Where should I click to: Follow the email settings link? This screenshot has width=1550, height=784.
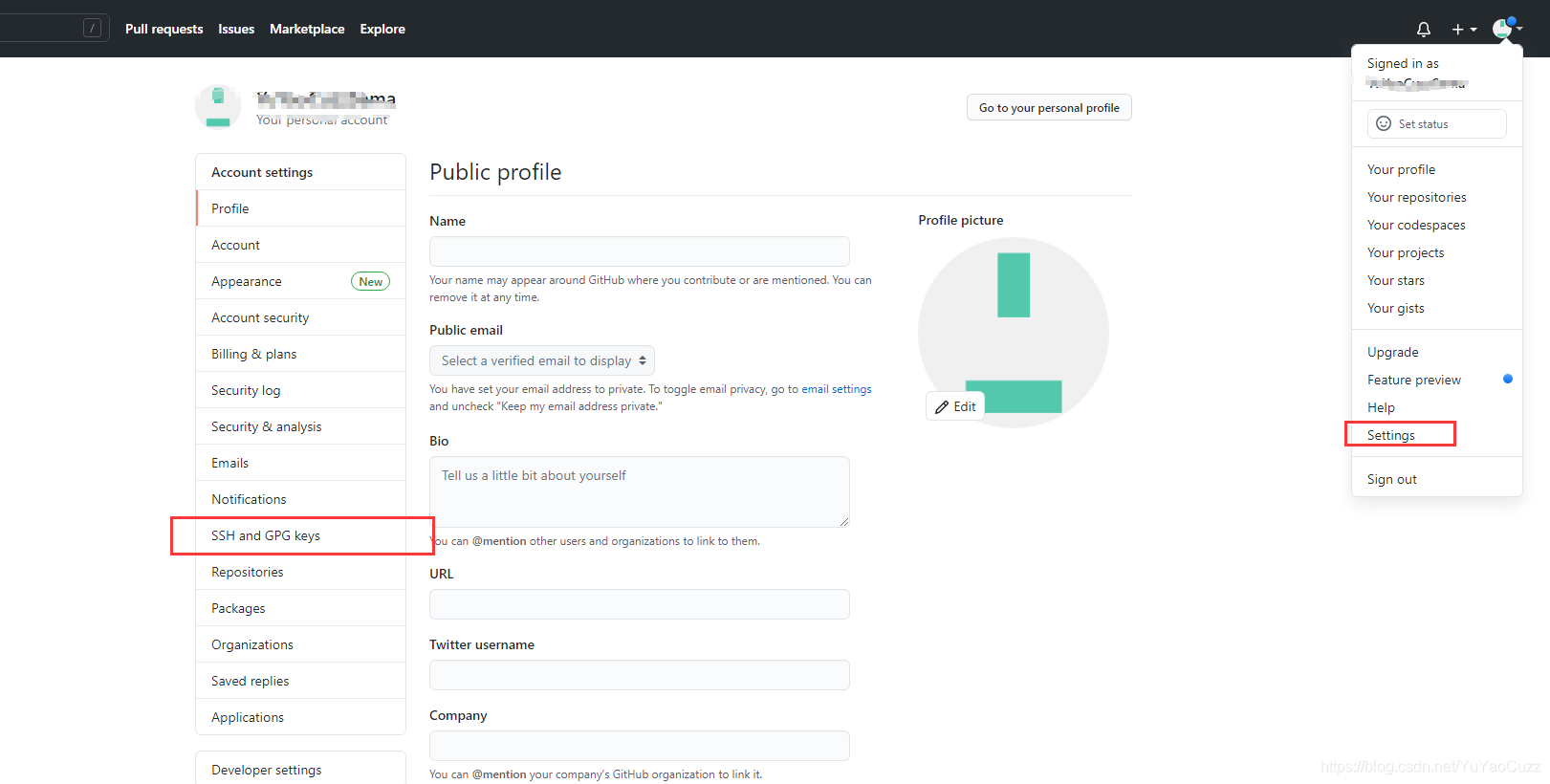pyautogui.click(x=837, y=389)
